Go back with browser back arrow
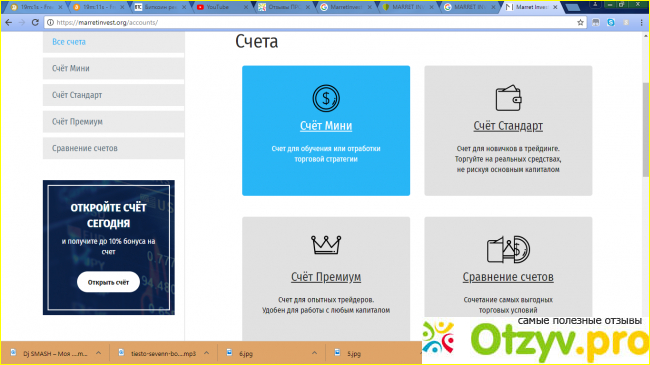The image size is (650, 365). coord(9,22)
